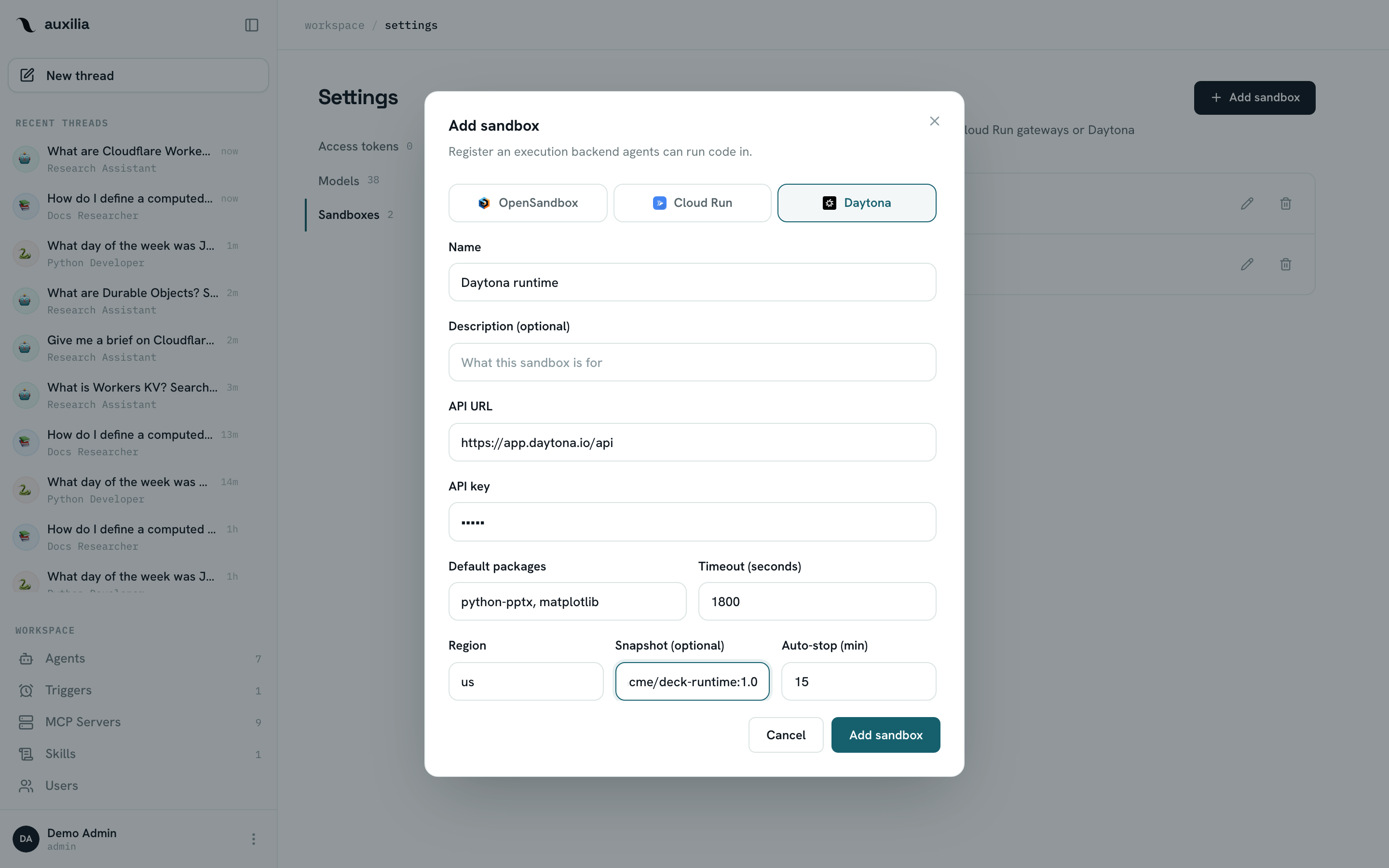Start a New thread
1389x868 pixels.
pos(138,75)
